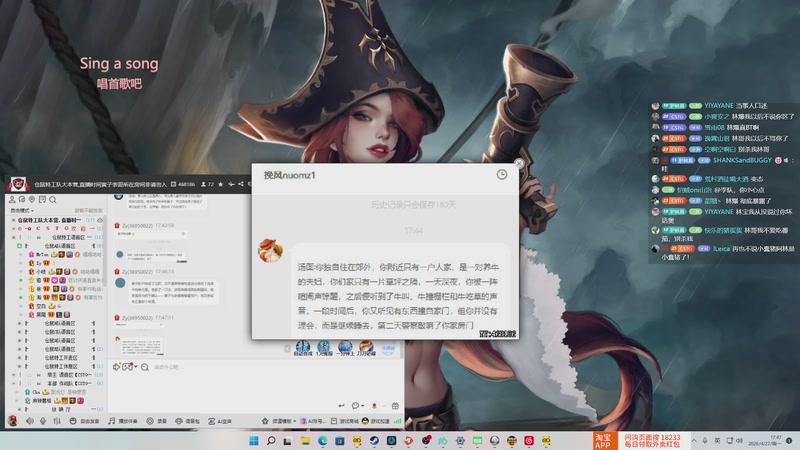Show hidden system tray icons chevron
800x450 pixels.
coord(694,440)
